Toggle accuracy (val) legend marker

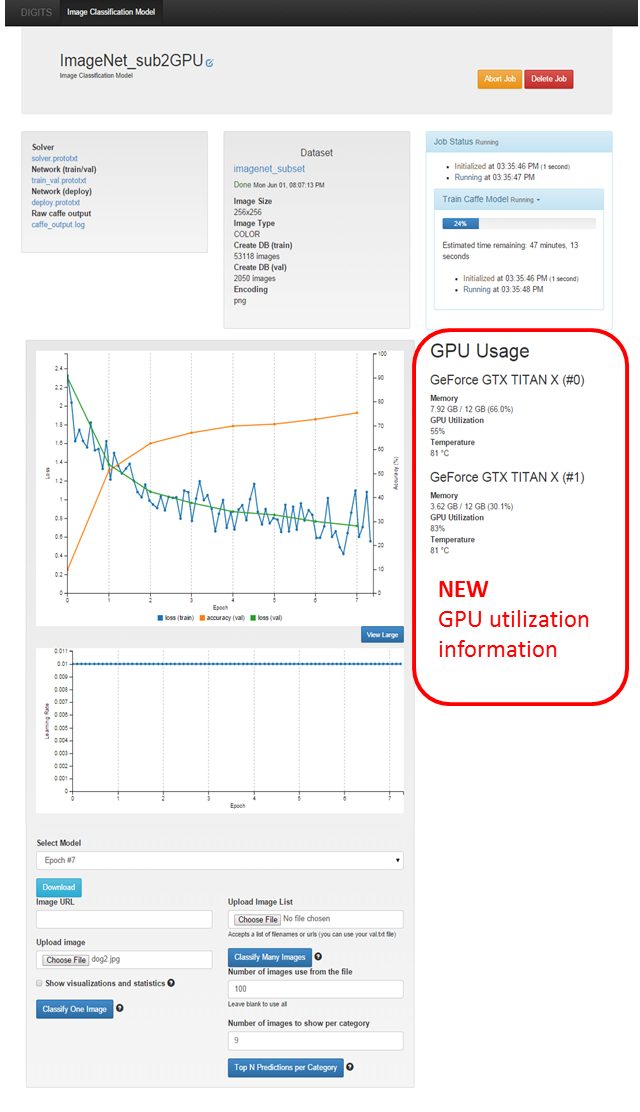click(202, 618)
